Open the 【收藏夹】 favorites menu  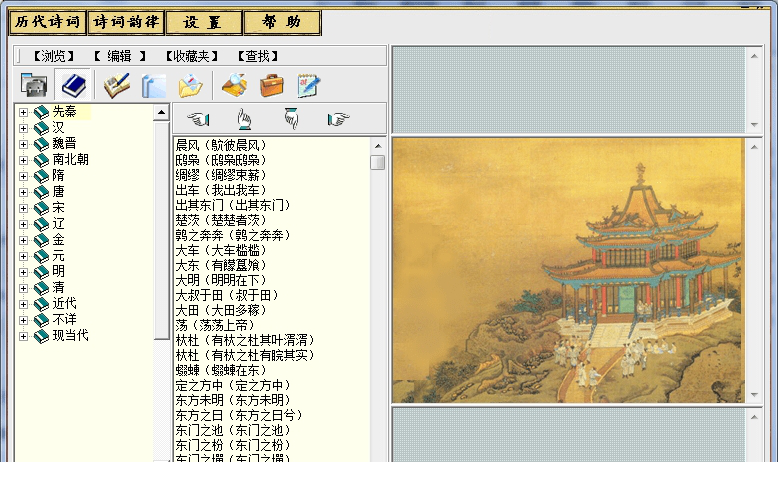pyautogui.click(x=192, y=56)
